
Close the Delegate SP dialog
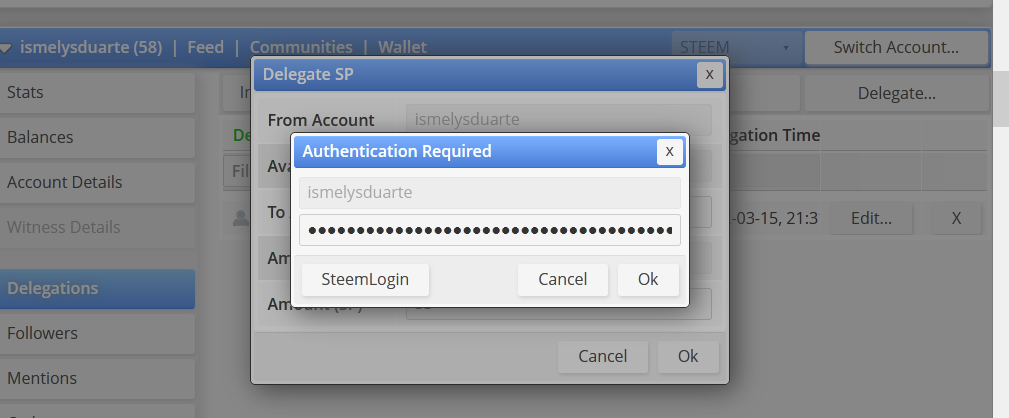coord(710,75)
